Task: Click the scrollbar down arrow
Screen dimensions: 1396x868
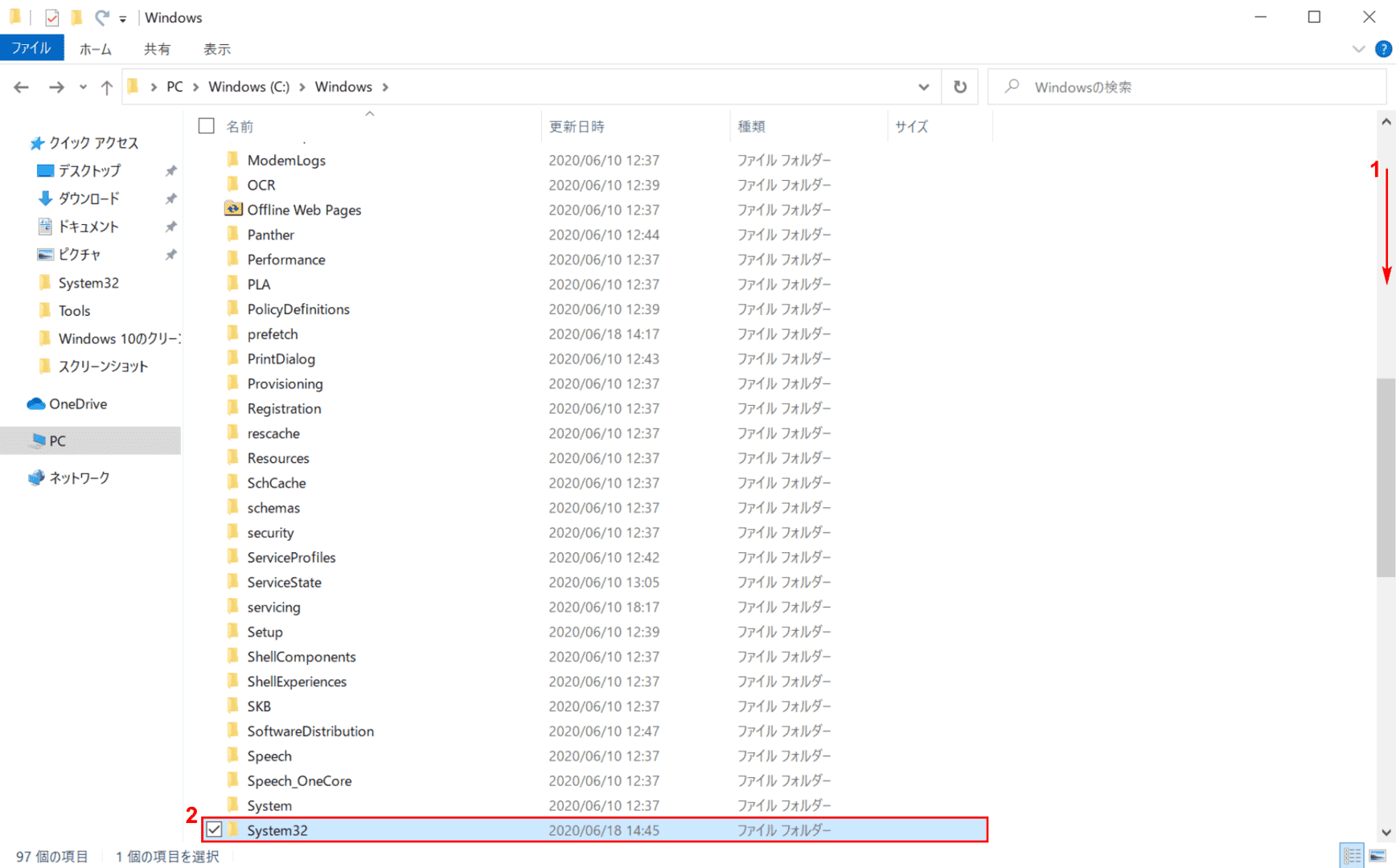Action: 1386,833
